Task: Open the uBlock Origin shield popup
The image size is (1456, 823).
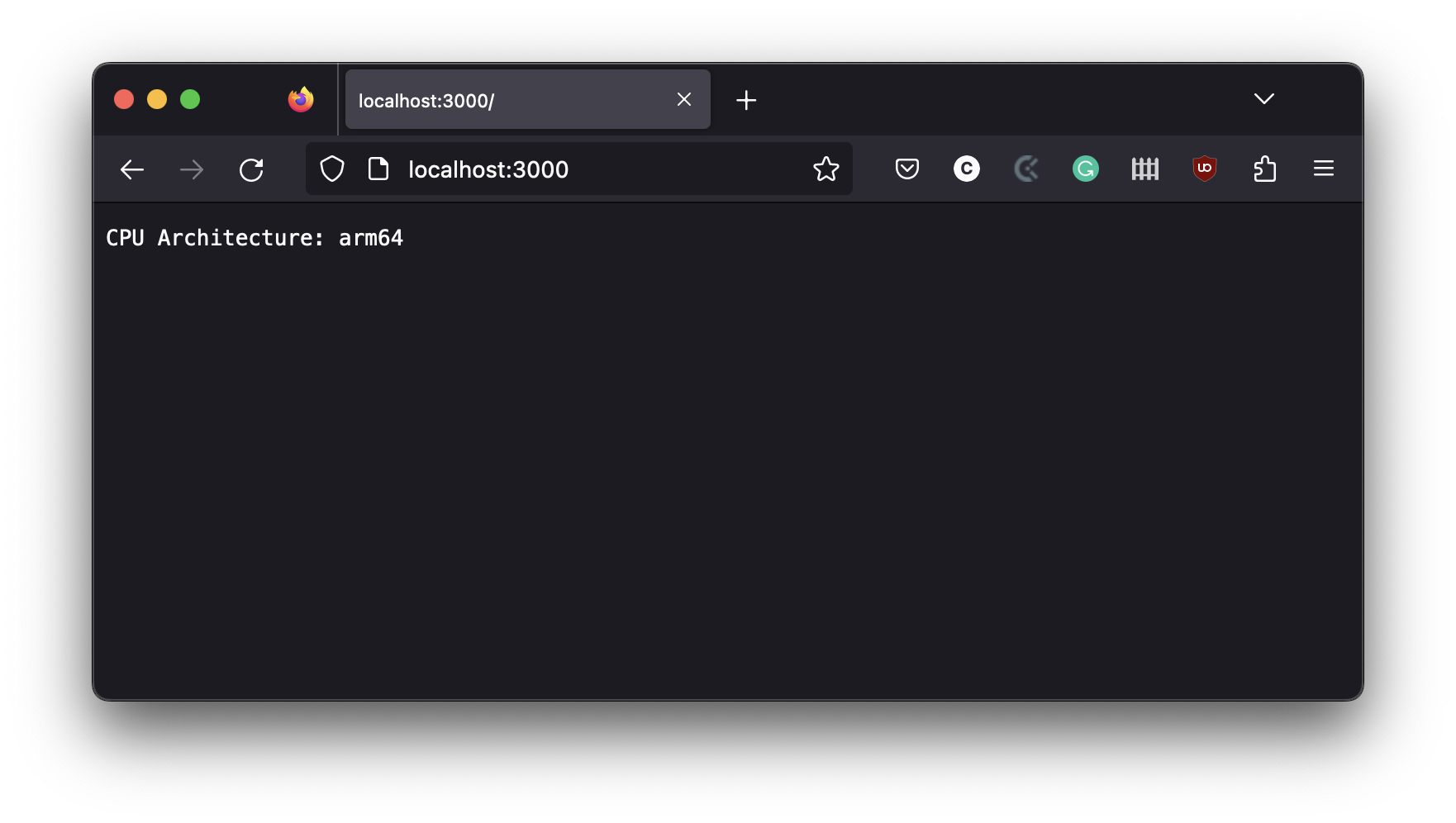Action: [1205, 169]
